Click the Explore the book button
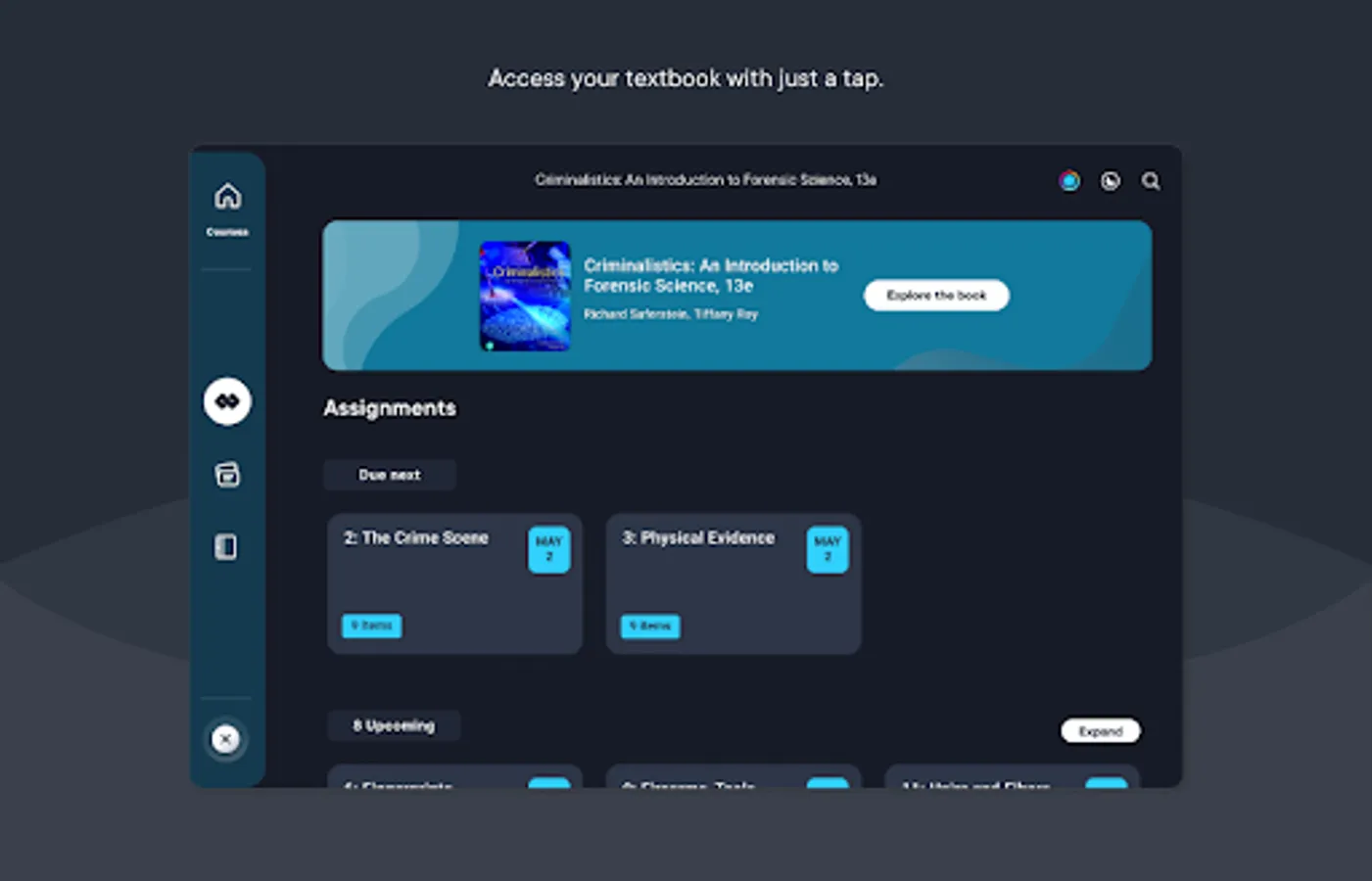Screen dimensions: 1372x881 [x=936, y=296]
